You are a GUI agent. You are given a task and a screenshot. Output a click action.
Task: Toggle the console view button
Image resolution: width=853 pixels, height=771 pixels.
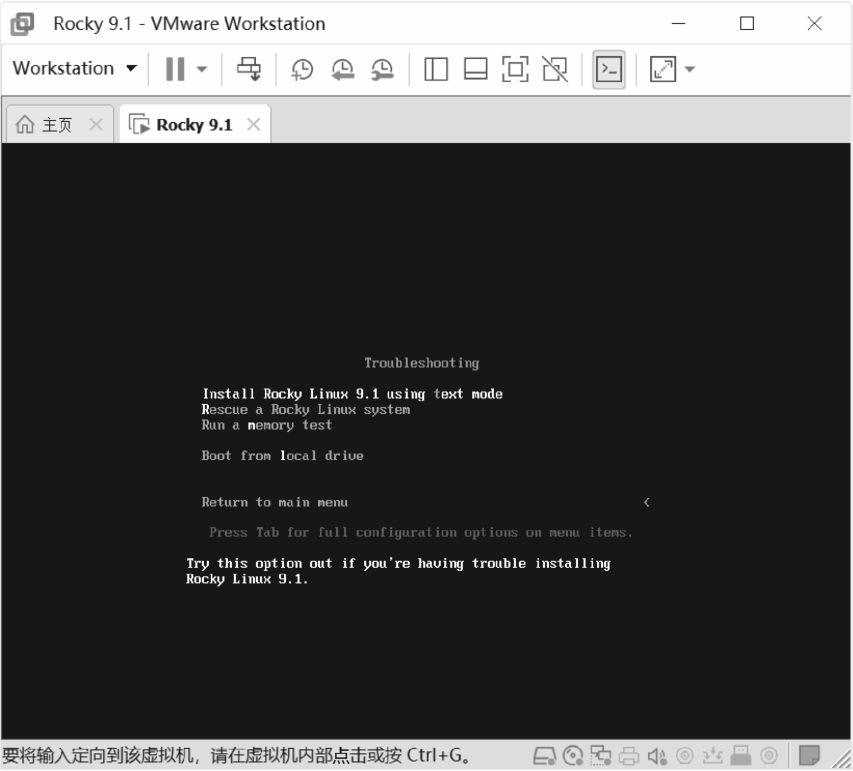point(609,69)
